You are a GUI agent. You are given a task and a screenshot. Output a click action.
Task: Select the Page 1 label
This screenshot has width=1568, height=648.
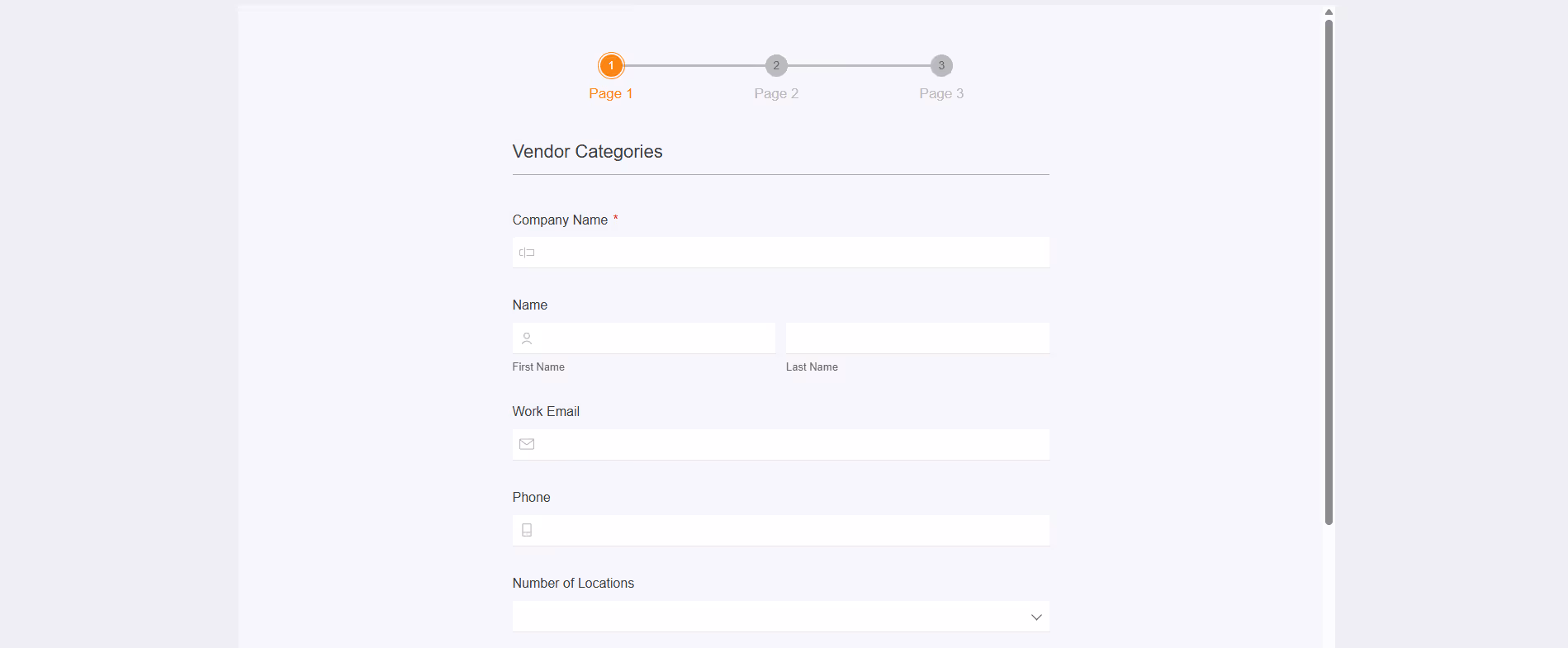point(611,93)
